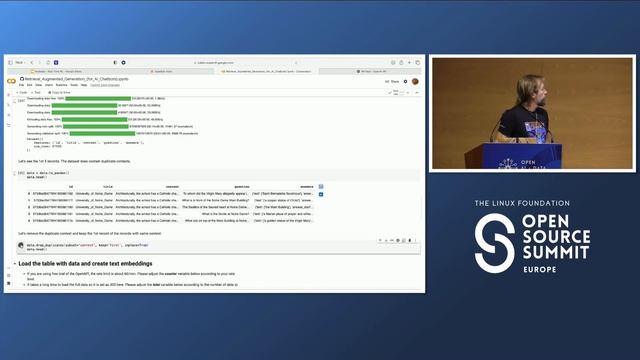The height and width of the screenshot is (360, 640).
Task: Open the Edit menu
Action: click(x=29, y=85)
